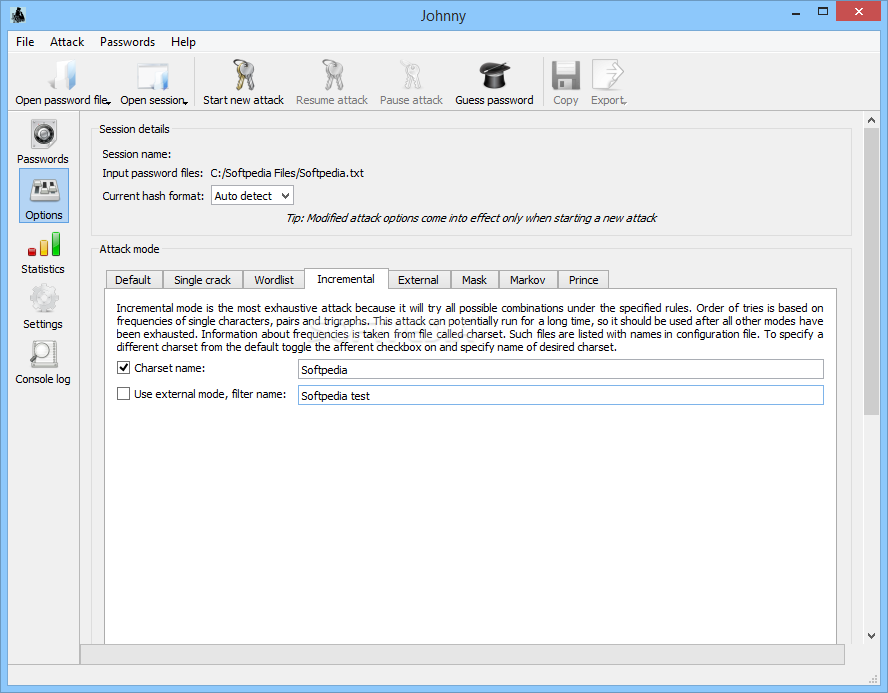Click the vertical scrollbar thumb
The height and width of the screenshot is (693, 888).
(x=872, y=272)
